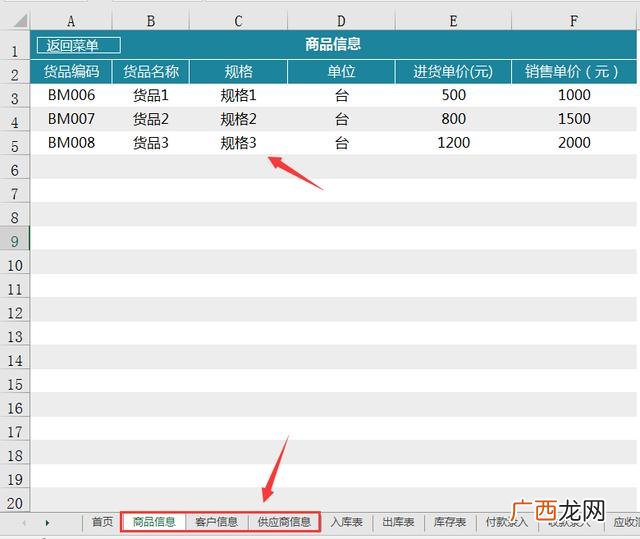This screenshot has width=640, height=539.
Task: Select column E header
Action: 453,21
